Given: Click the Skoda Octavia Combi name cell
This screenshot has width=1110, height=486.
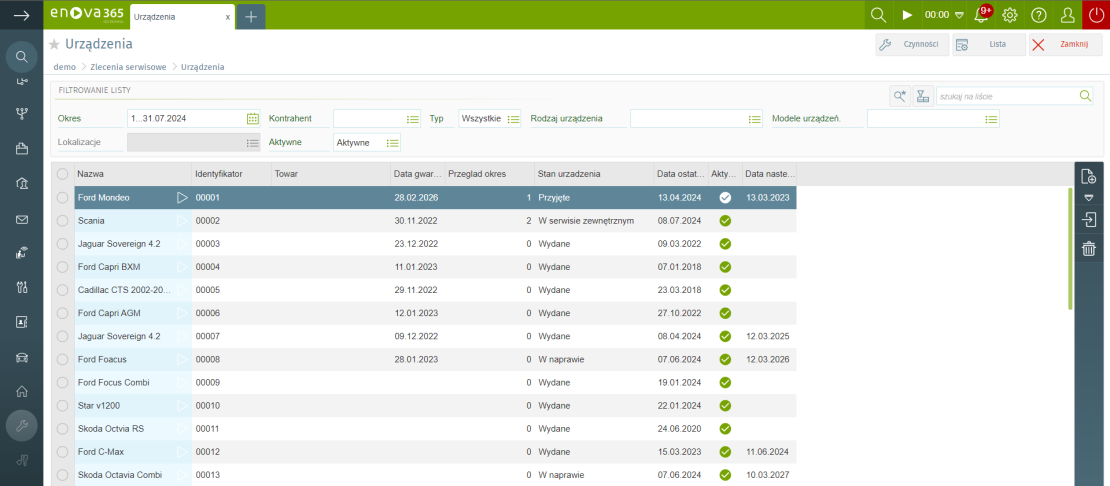Looking at the screenshot, I should (132, 475).
